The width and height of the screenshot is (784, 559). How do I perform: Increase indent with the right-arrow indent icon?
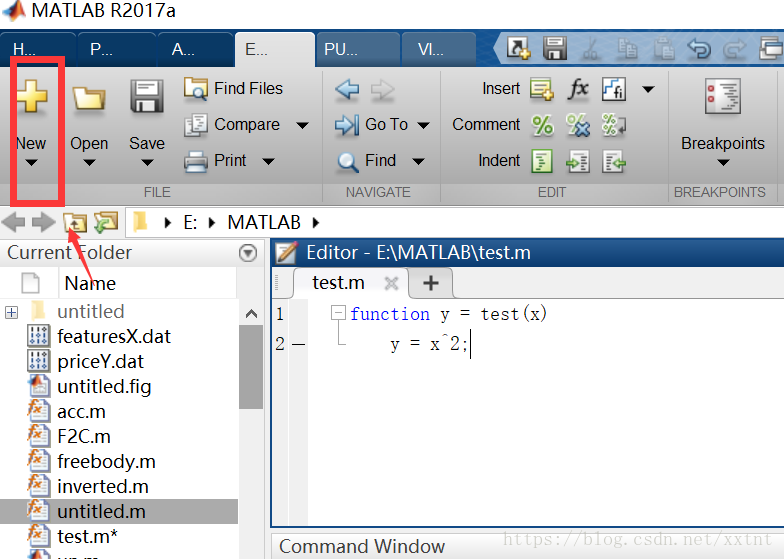point(578,162)
